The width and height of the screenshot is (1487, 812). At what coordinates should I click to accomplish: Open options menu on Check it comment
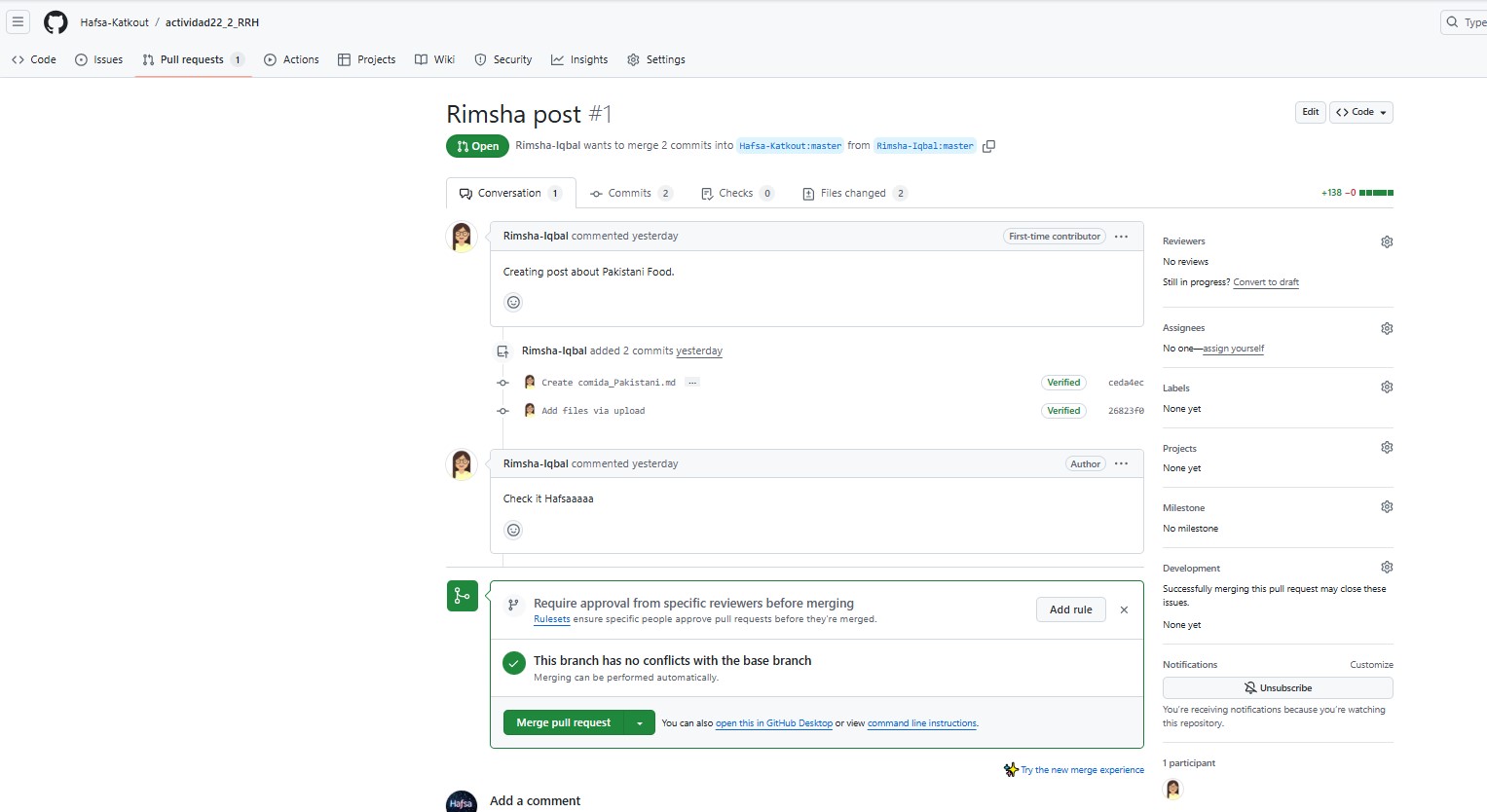[x=1121, y=463]
